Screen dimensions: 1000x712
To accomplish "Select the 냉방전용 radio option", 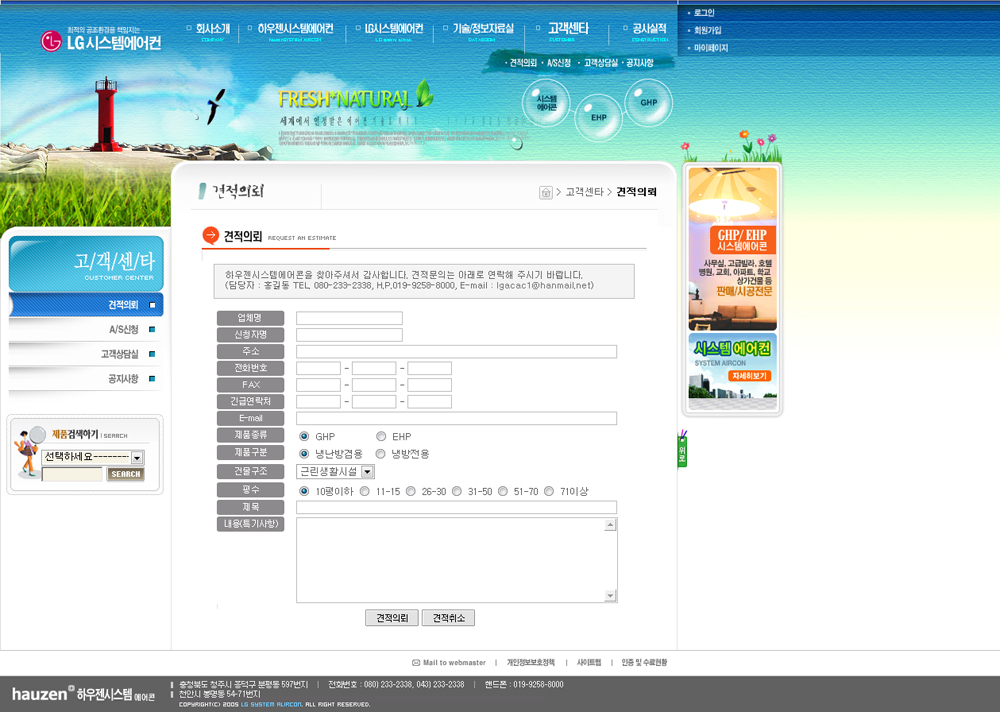I will click(381, 453).
